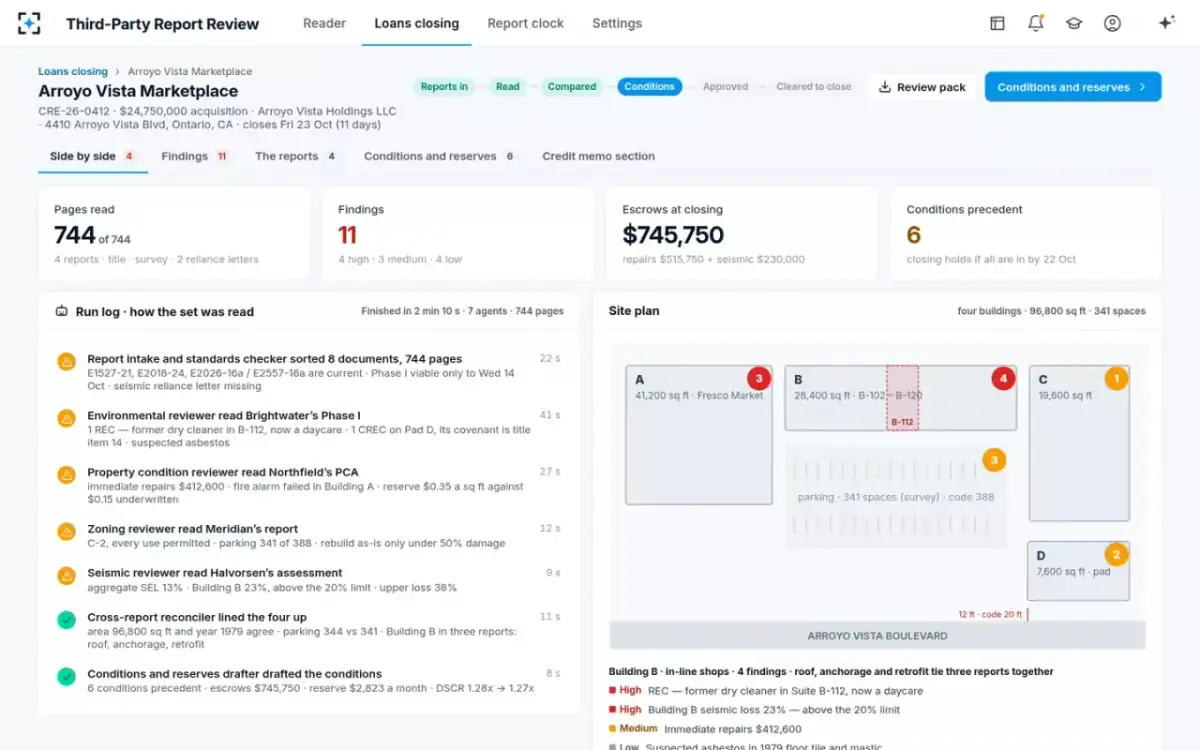Click the Run log robot icon
Viewport: 1200px width, 750px height.
pos(62,311)
